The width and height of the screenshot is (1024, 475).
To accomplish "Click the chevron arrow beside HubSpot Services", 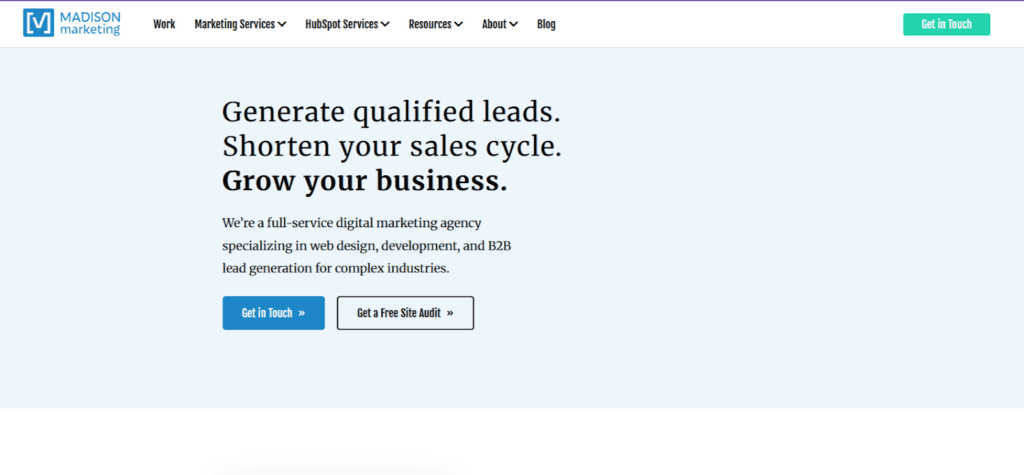I will [x=385, y=25].
